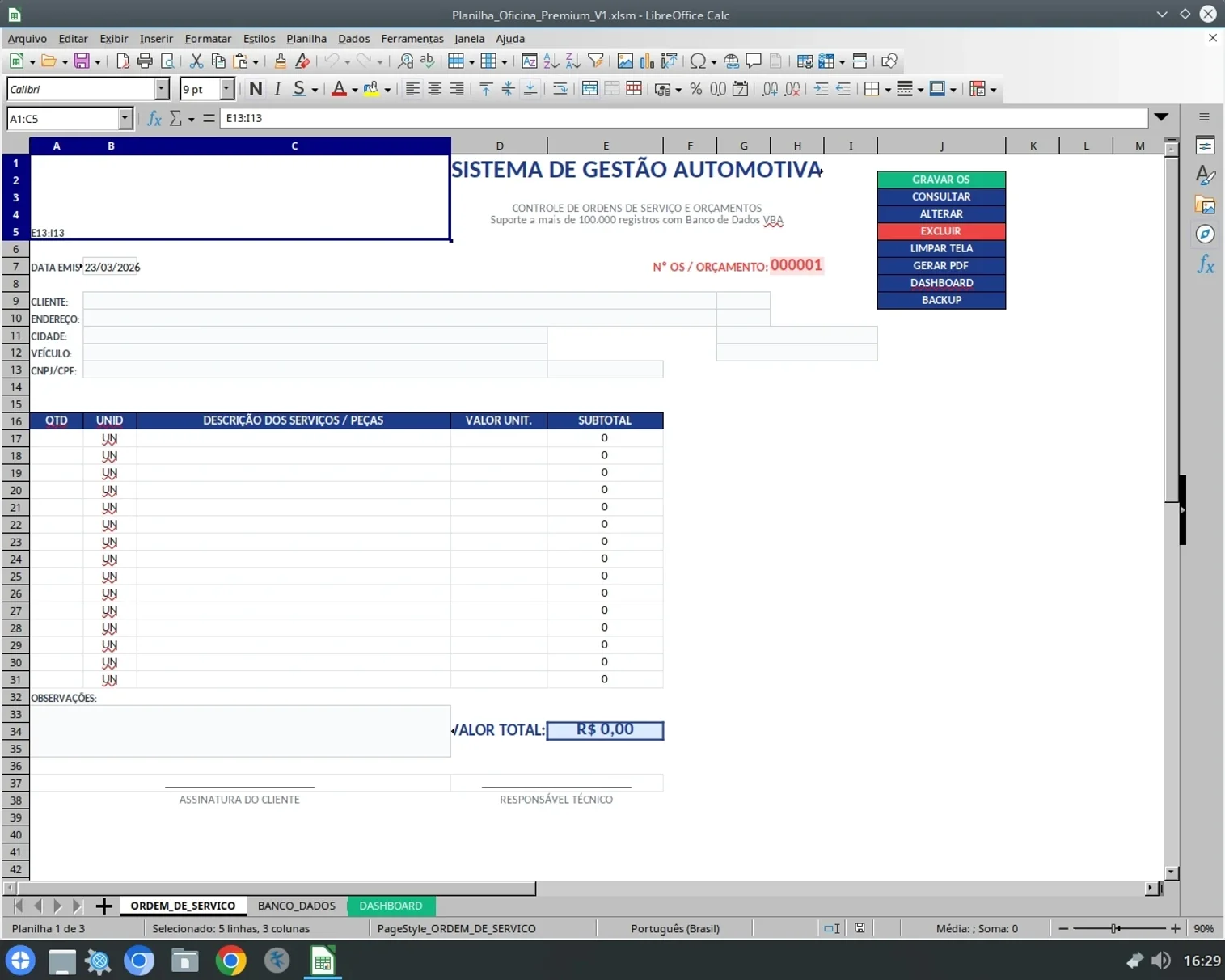Viewport: 1225px width, 980px height.
Task: Click the LIMPAR TELA button
Action: [941, 248]
